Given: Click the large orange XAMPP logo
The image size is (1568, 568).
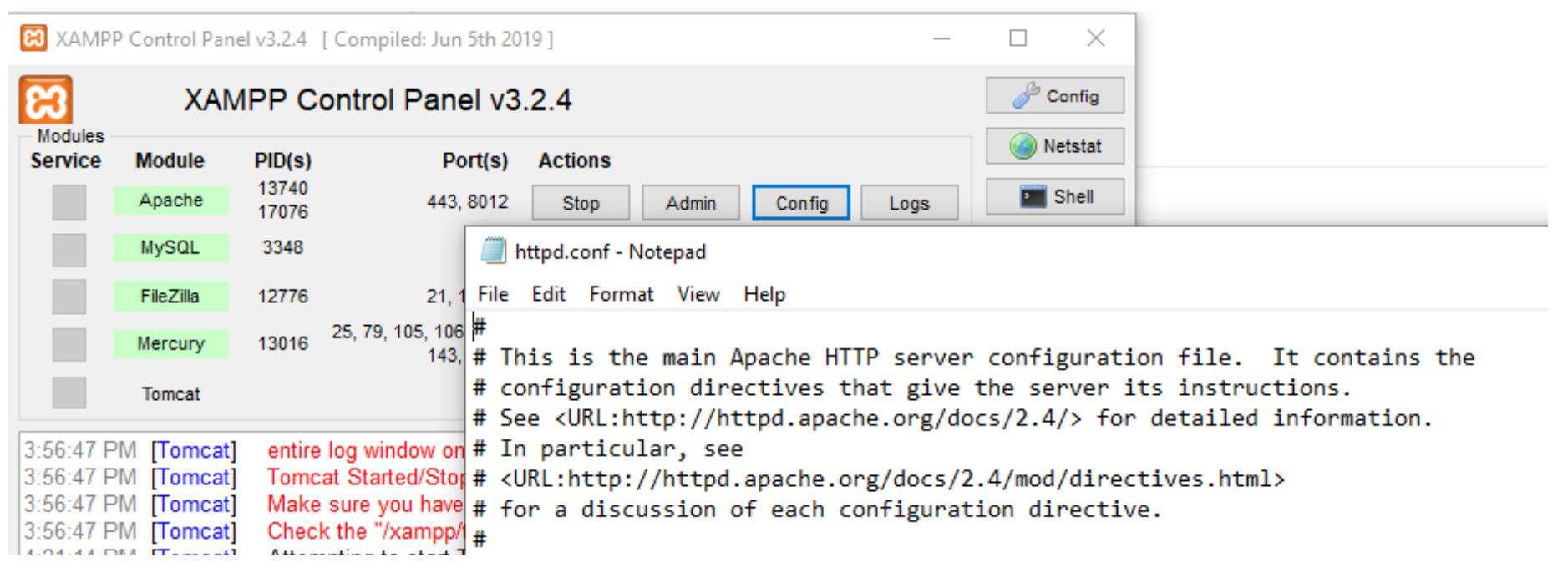Looking at the screenshot, I should pyautogui.click(x=46, y=101).
